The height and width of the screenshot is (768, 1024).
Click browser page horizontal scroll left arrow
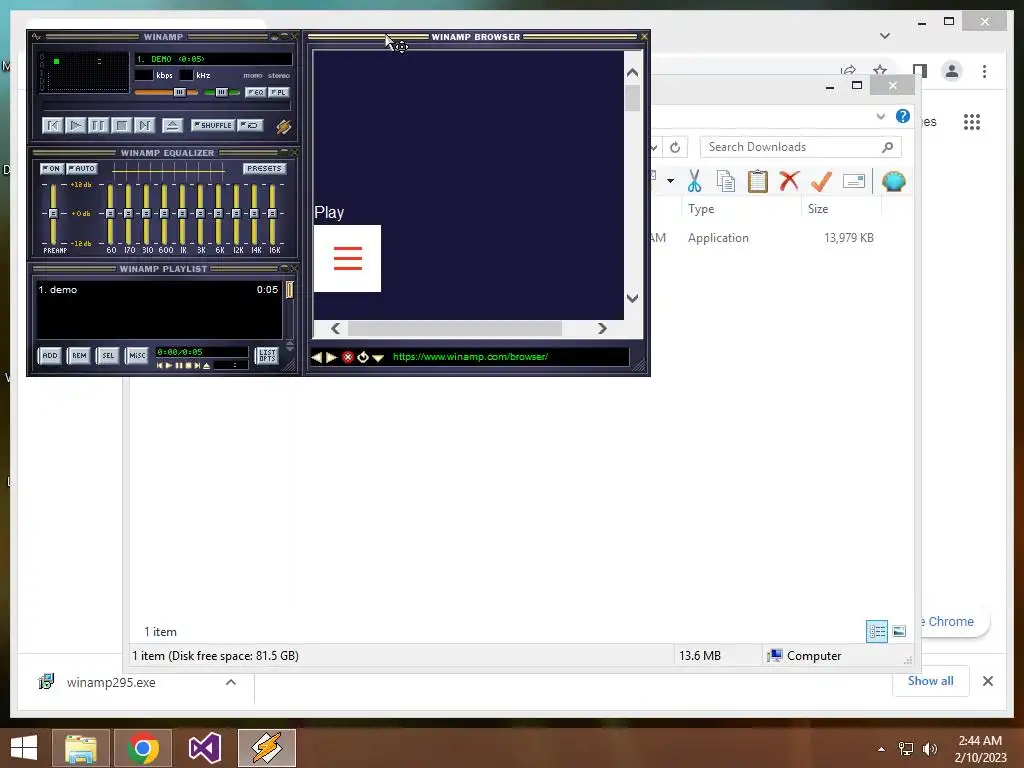[336, 328]
